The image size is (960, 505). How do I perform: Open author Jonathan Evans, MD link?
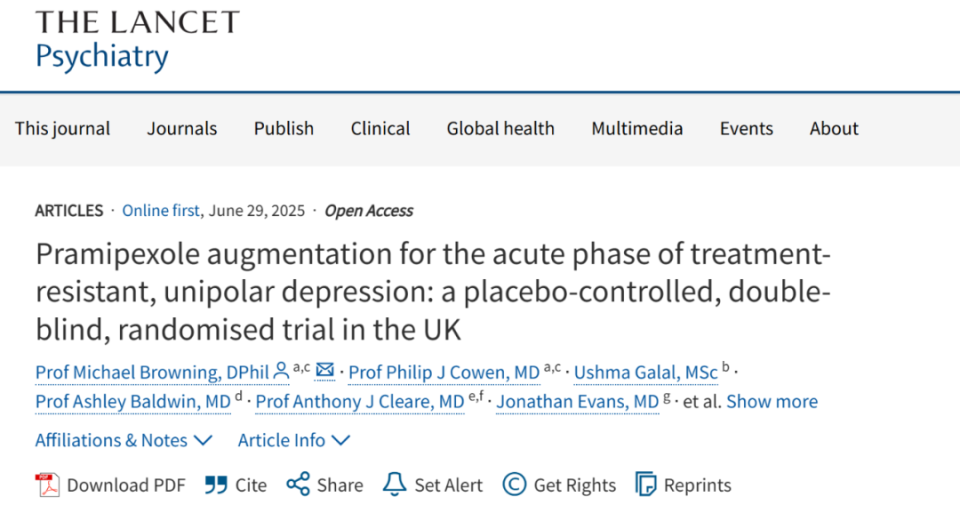coord(577,402)
